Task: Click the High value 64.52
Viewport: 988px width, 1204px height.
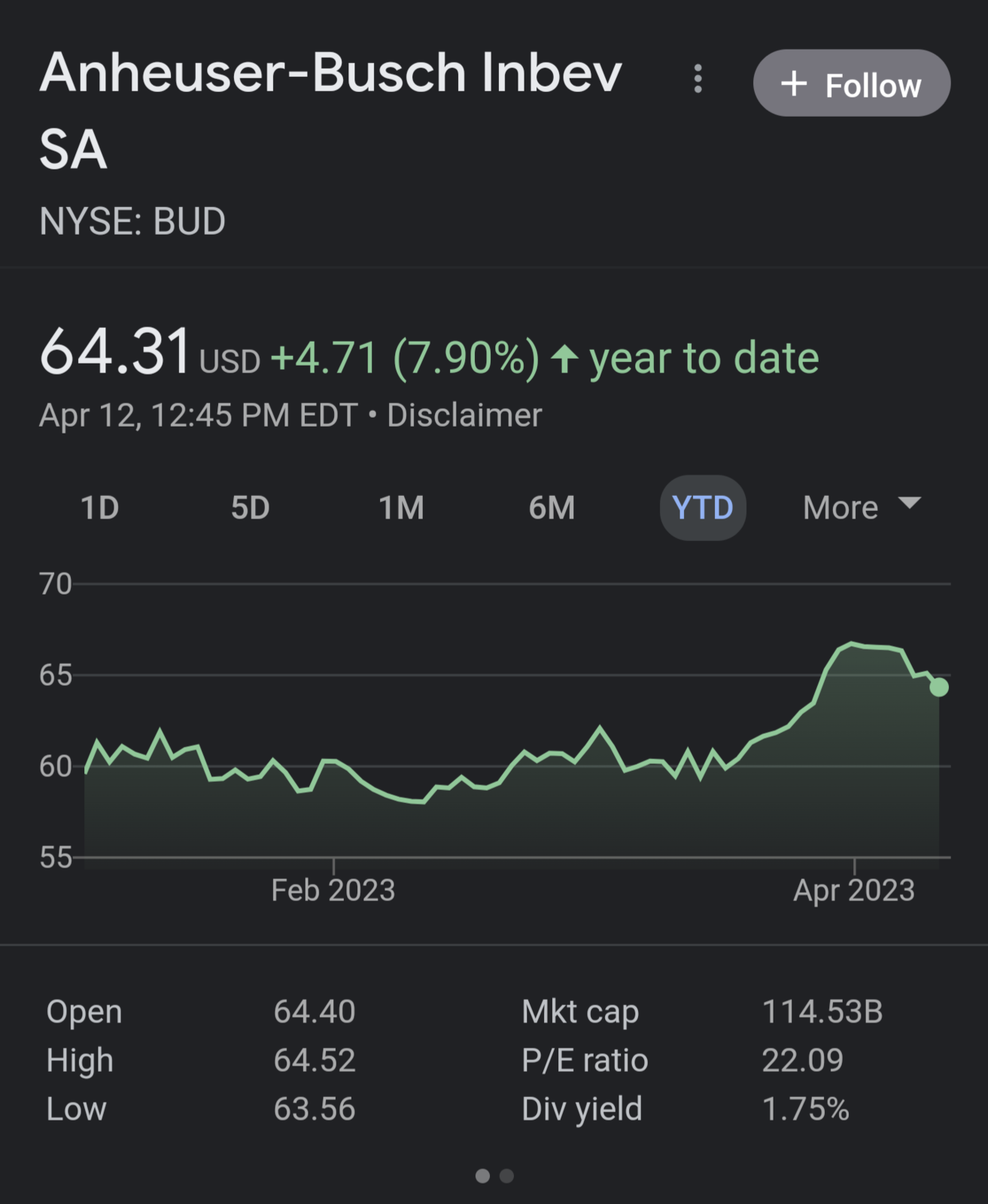Action: (315, 1060)
